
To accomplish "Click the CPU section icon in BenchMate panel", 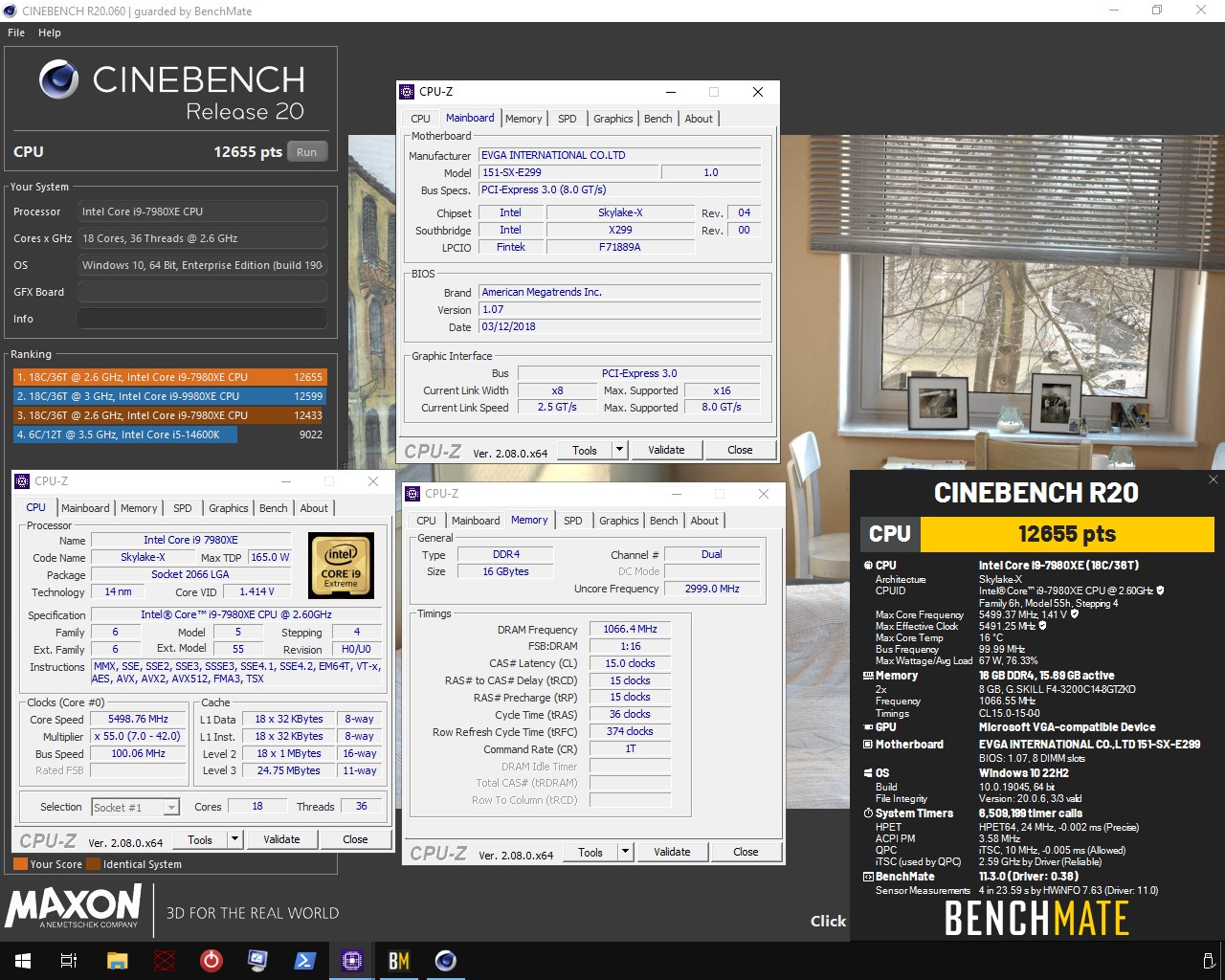I will [x=867, y=566].
